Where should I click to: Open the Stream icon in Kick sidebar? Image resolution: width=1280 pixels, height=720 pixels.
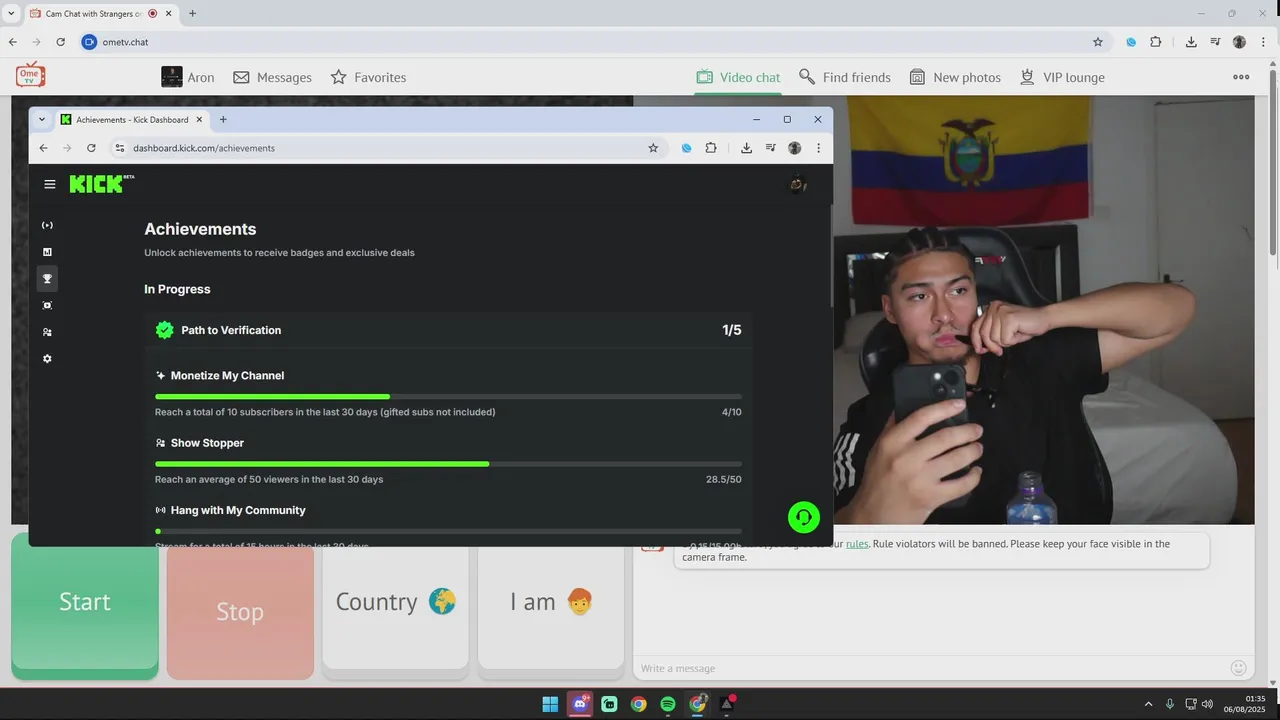[47, 225]
